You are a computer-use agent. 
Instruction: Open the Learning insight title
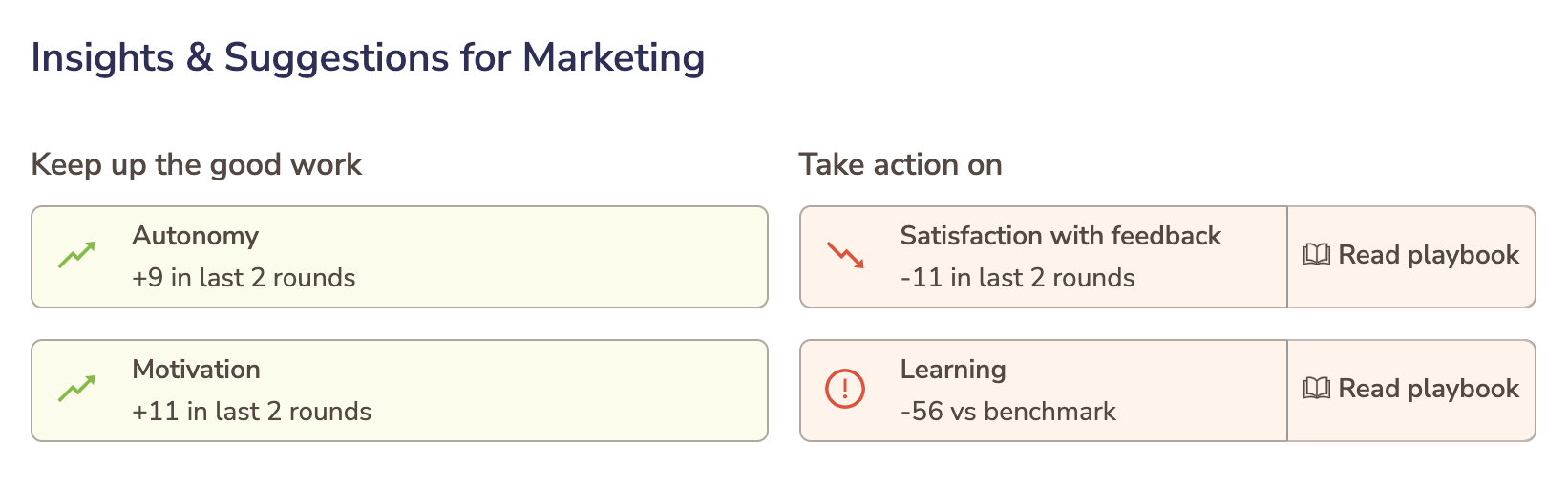[x=952, y=370]
